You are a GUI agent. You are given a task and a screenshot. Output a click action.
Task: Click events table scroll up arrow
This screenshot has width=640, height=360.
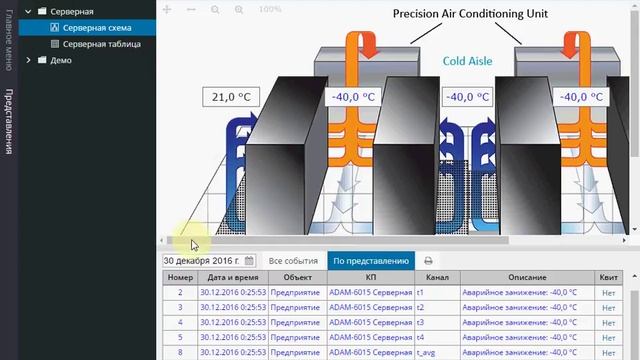pyautogui.click(x=634, y=276)
